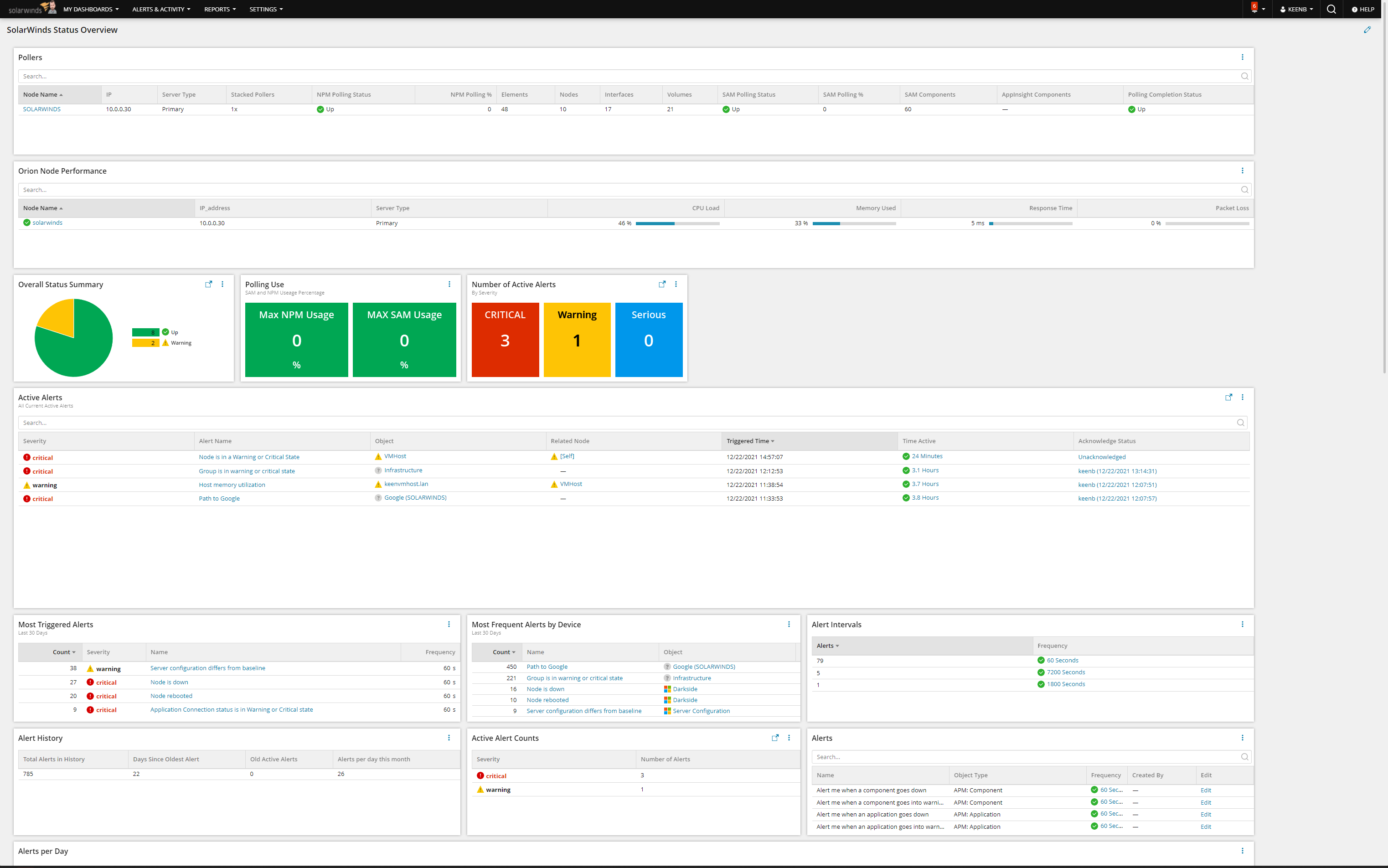Click the red notification bell icon
The height and width of the screenshot is (868, 1388).
(1254, 8)
